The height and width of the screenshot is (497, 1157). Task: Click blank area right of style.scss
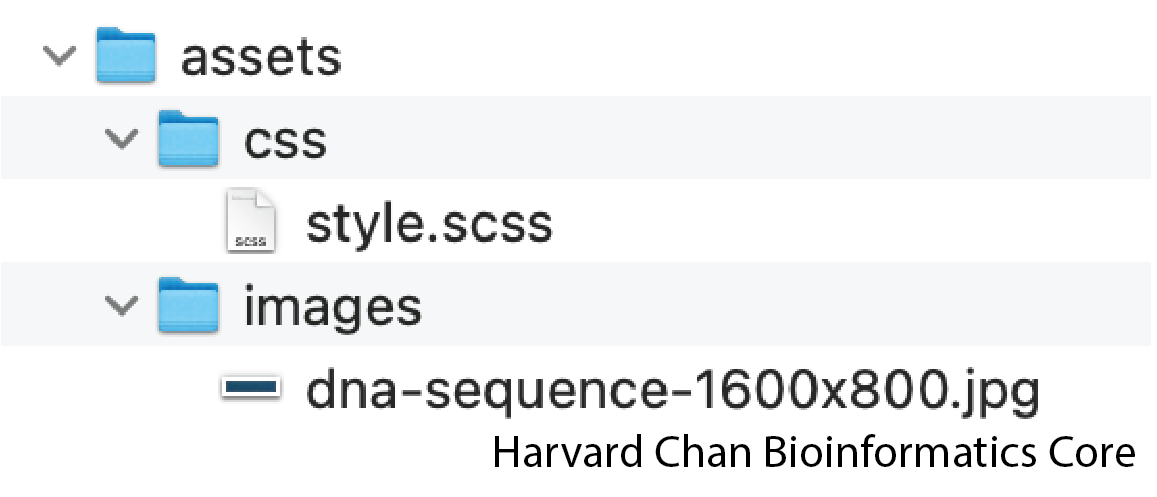(x=849, y=220)
